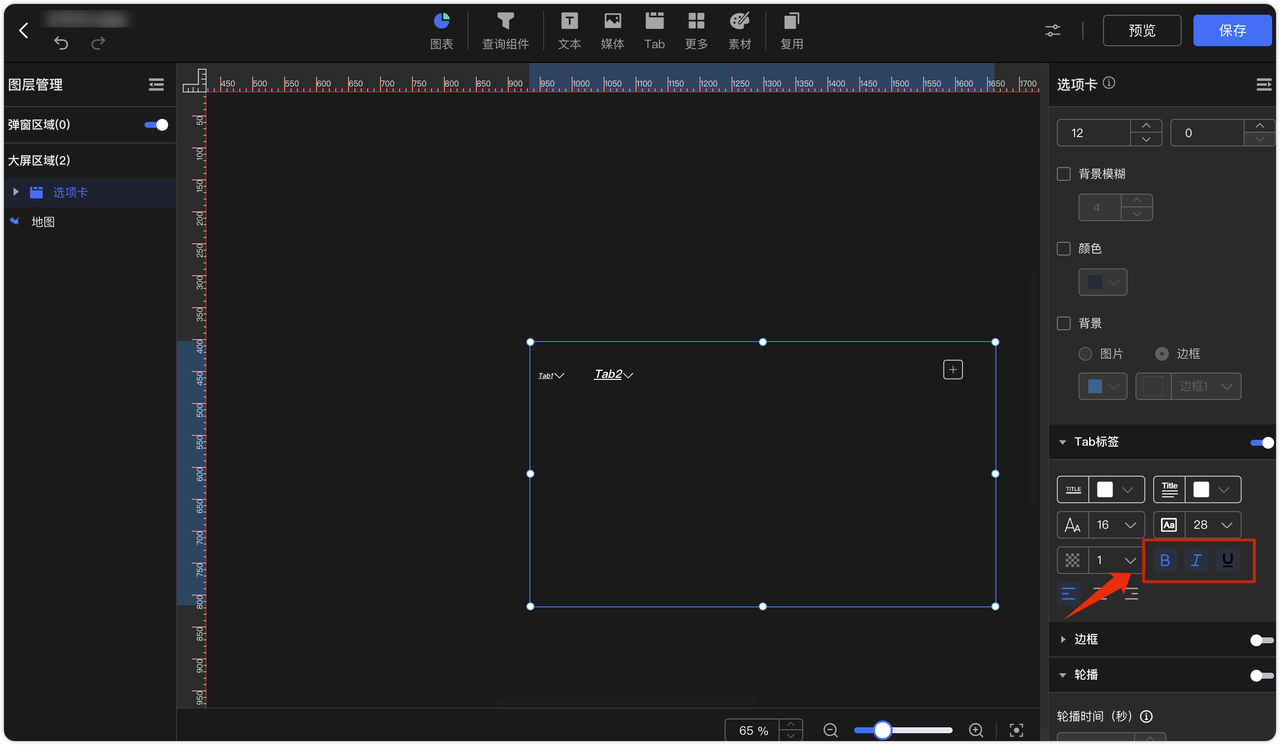Switch to the 更多 tab in toolbar

(x=697, y=30)
